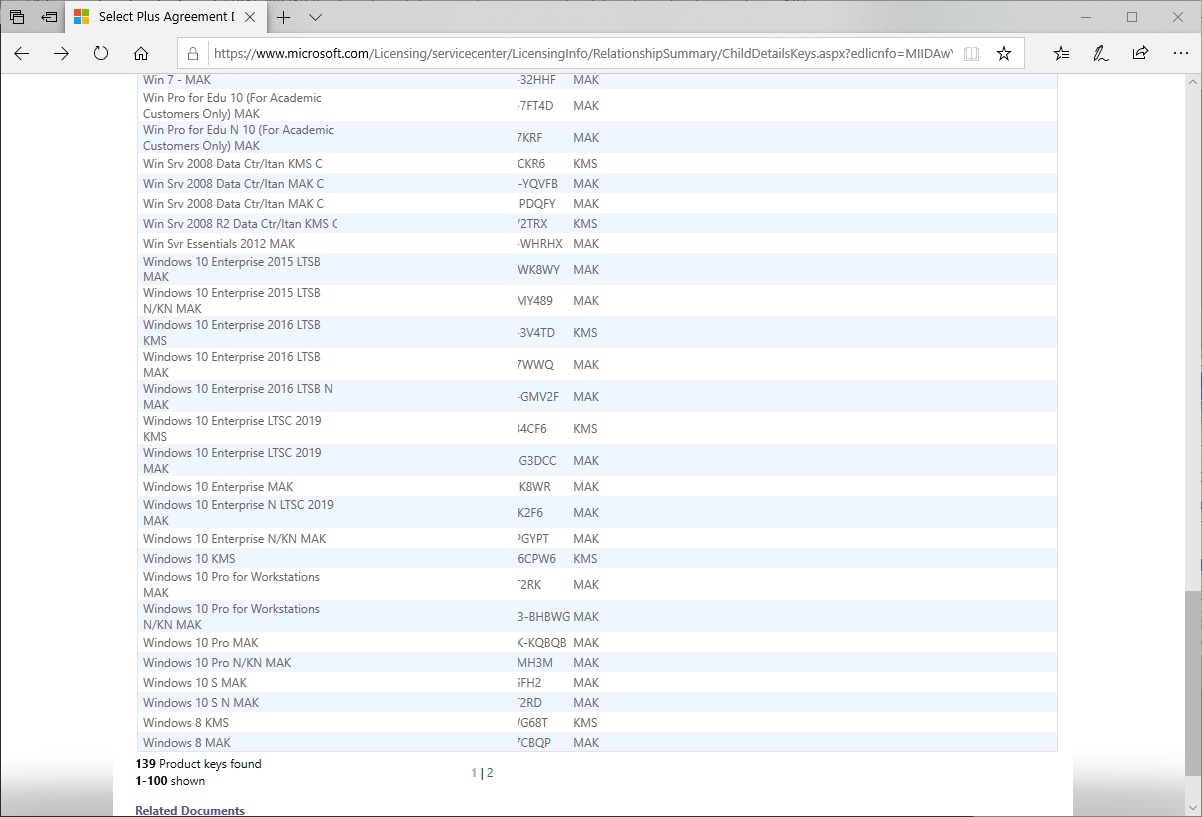The height and width of the screenshot is (817, 1202).
Task: Show tabs you've set aside
Action: [17, 17]
